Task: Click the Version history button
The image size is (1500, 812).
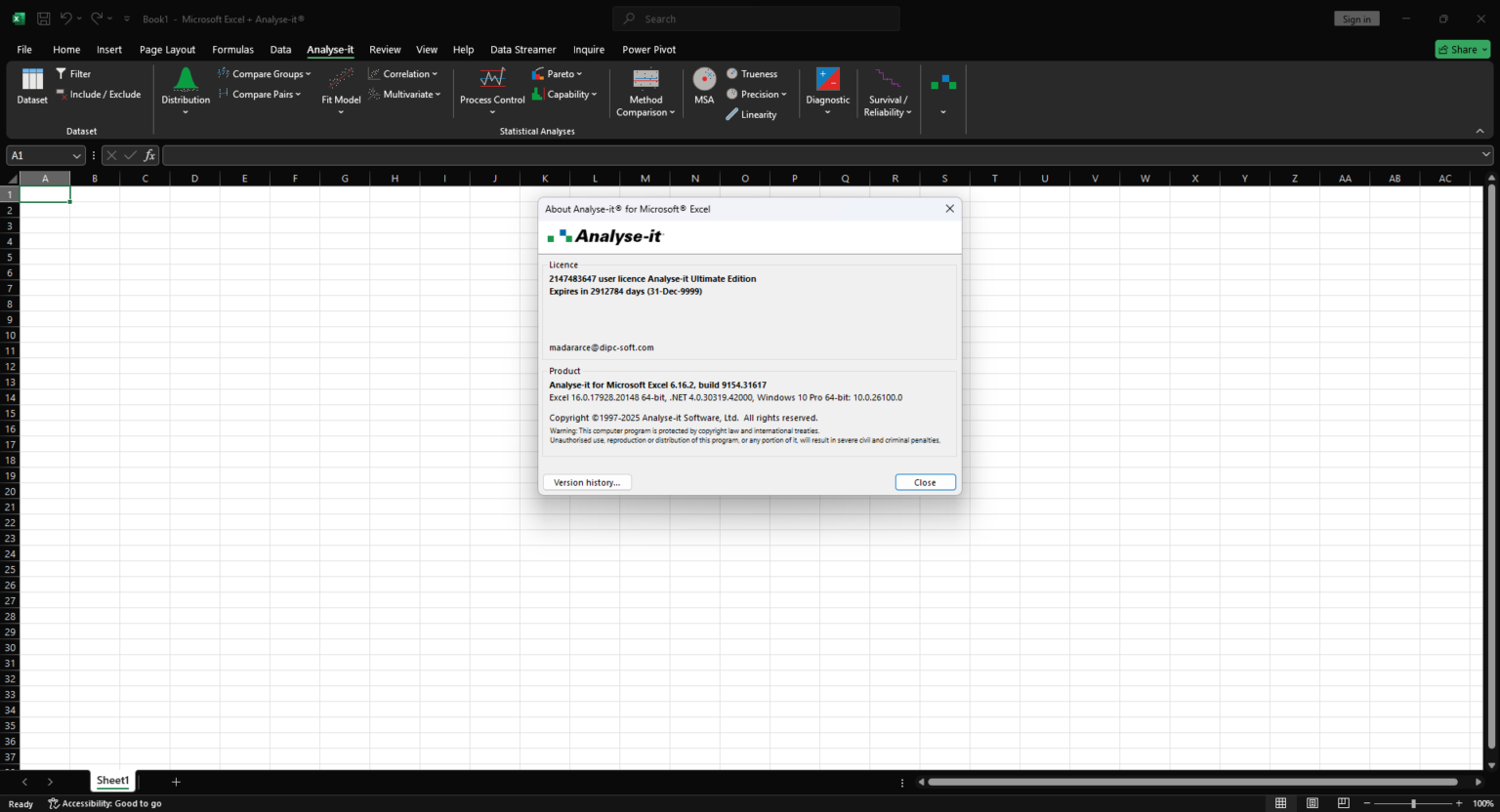Action: tap(587, 482)
